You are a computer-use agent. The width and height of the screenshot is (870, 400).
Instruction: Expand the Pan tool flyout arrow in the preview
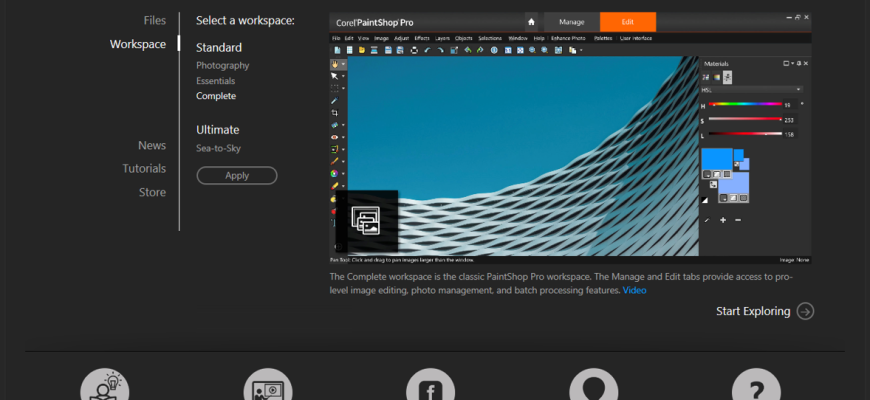[x=343, y=64]
